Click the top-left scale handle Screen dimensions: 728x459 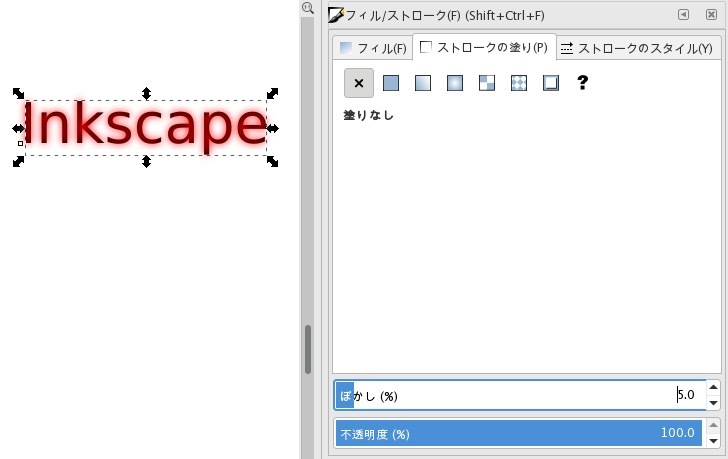coord(18,93)
